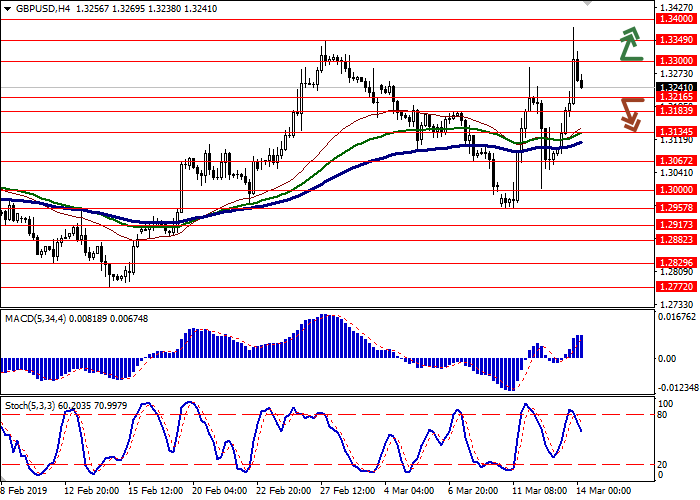Click the 1.34000 resistance level label
The width and height of the screenshot is (700, 500).
coord(676,19)
